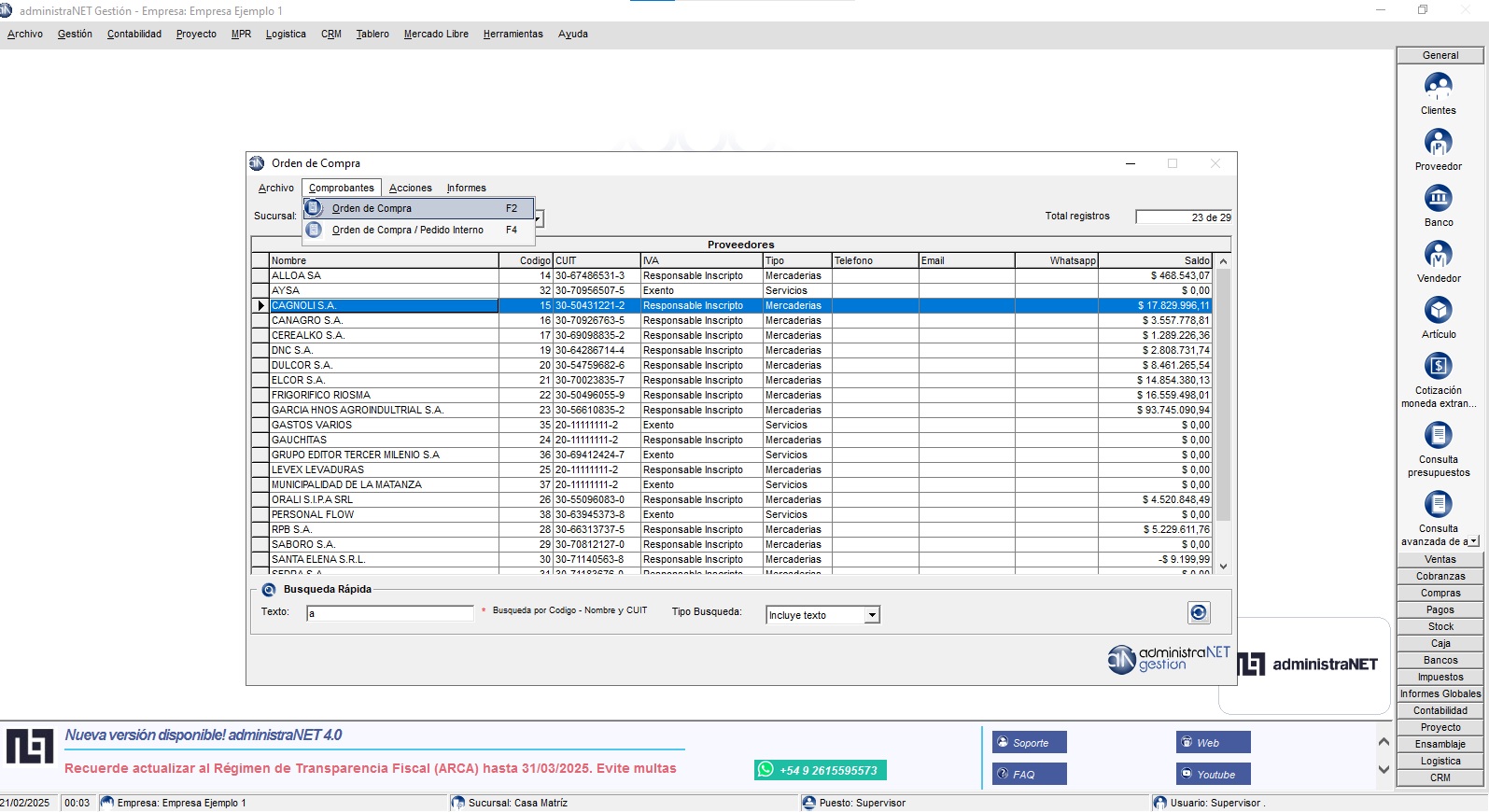Click the administraNET logo in bottom banner
Screen dimensions: 1489x812
pos(30,747)
